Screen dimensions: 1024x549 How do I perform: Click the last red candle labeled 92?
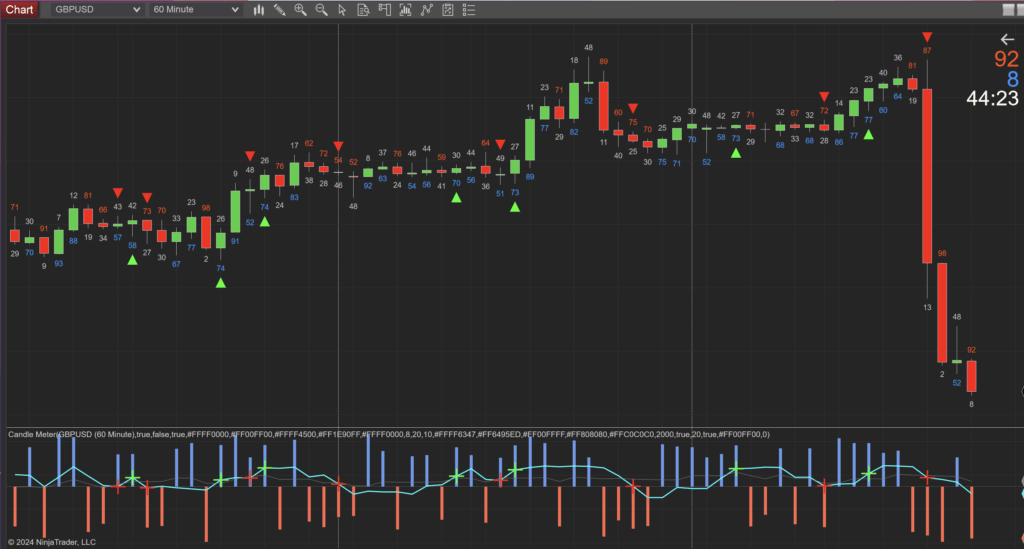(x=971, y=376)
